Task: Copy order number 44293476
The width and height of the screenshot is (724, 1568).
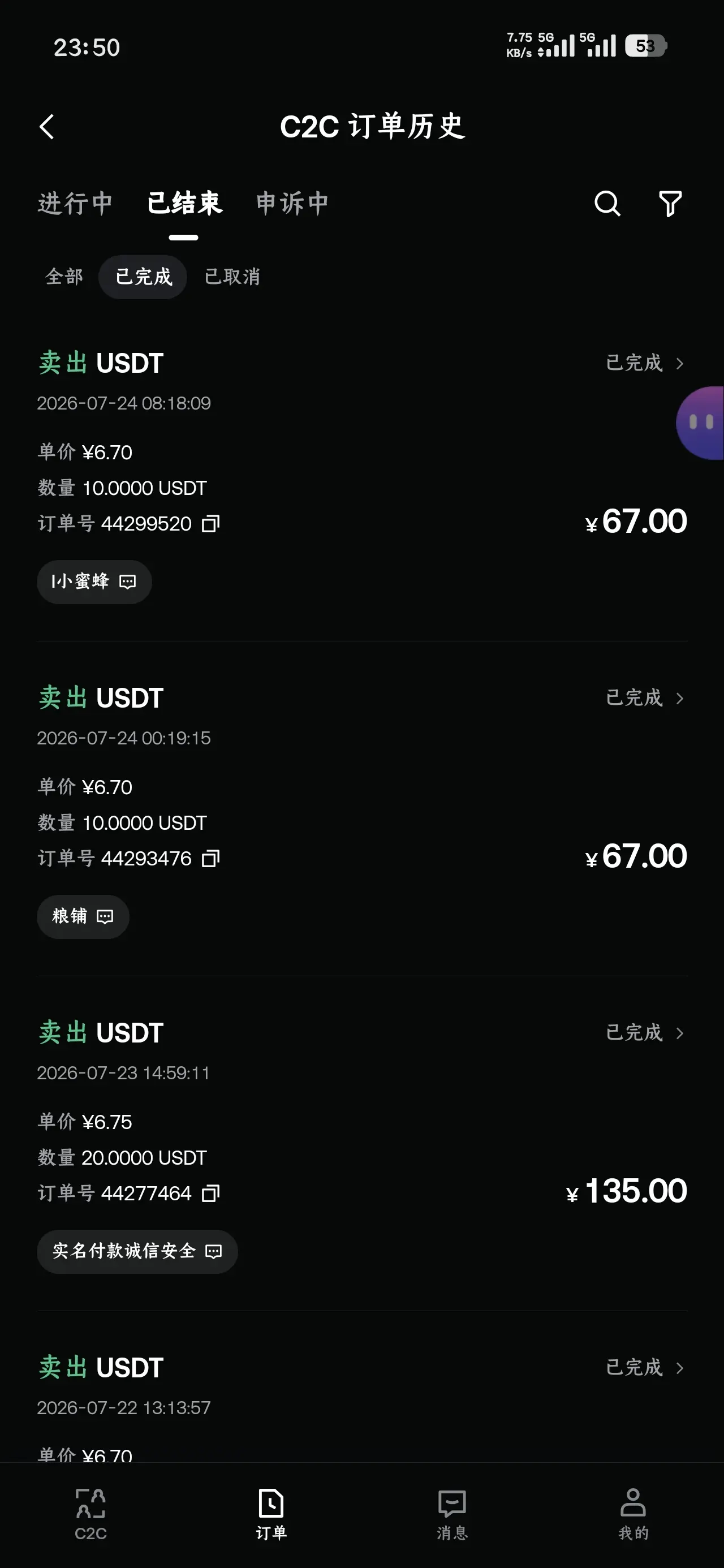Action: coord(210,858)
